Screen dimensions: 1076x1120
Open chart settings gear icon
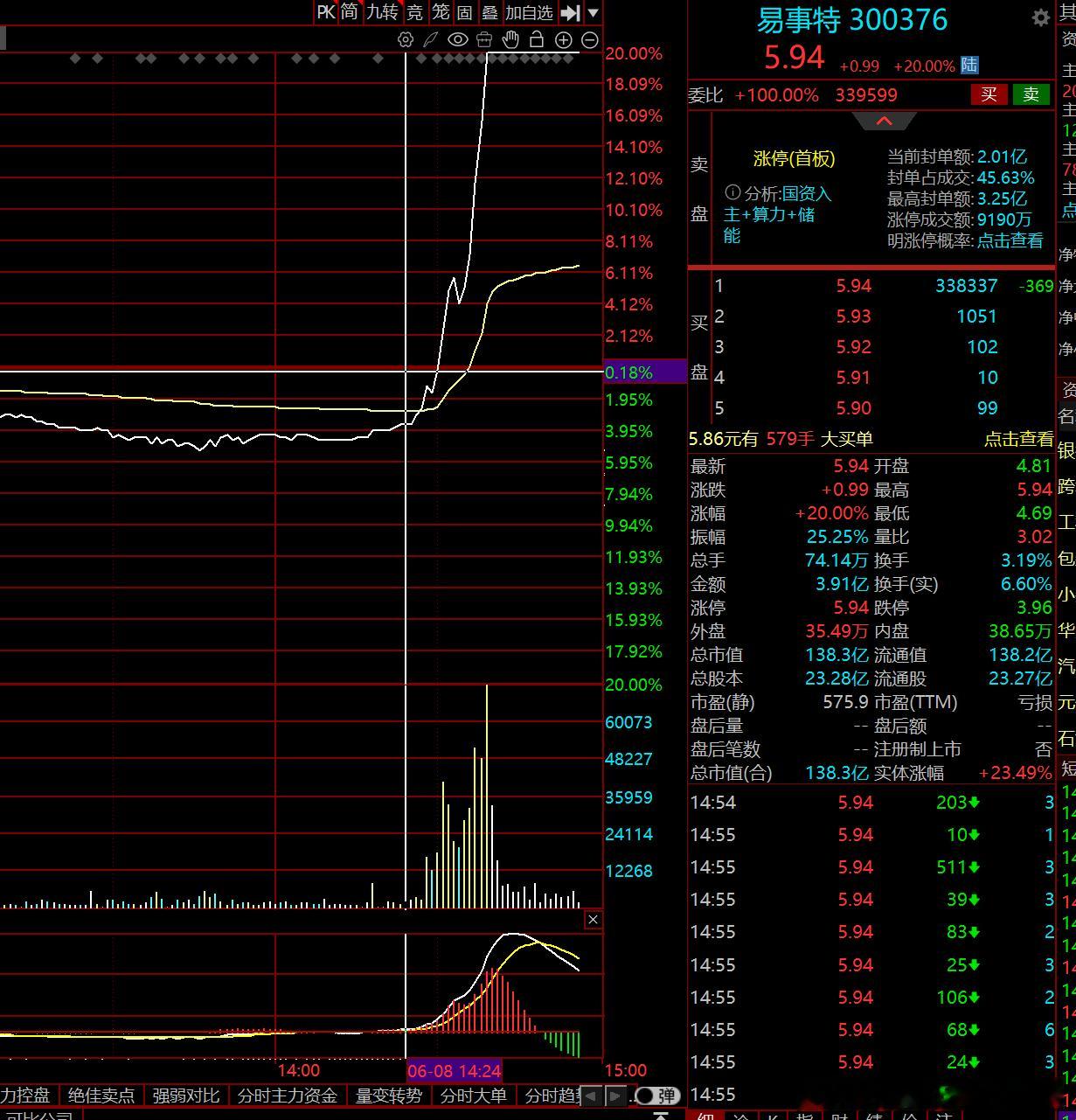click(x=405, y=39)
